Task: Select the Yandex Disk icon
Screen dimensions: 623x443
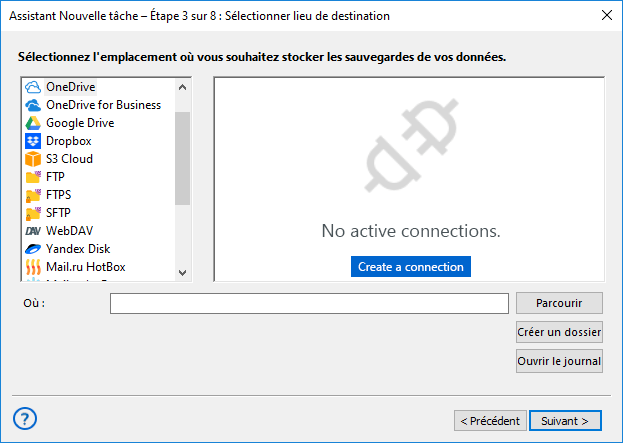Action: pyautogui.click(x=33, y=249)
